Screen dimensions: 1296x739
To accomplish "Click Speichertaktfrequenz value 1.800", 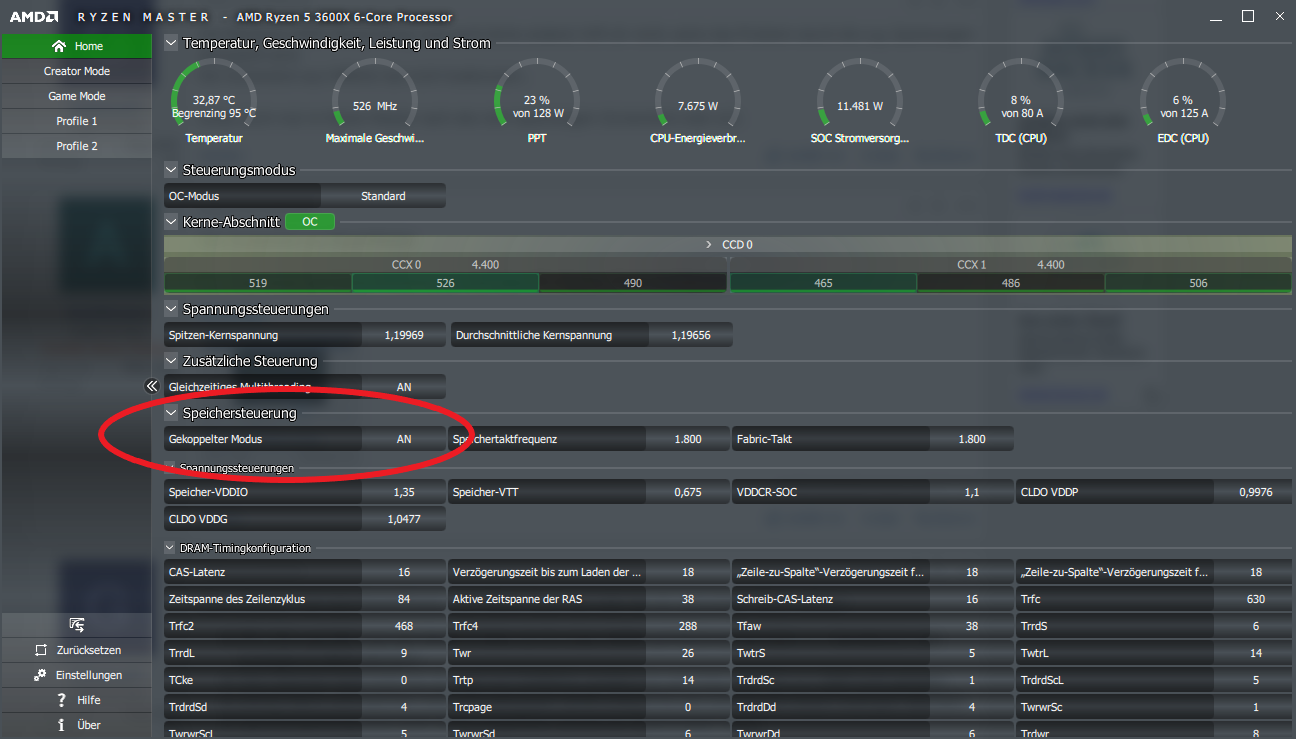I will 688,439.
